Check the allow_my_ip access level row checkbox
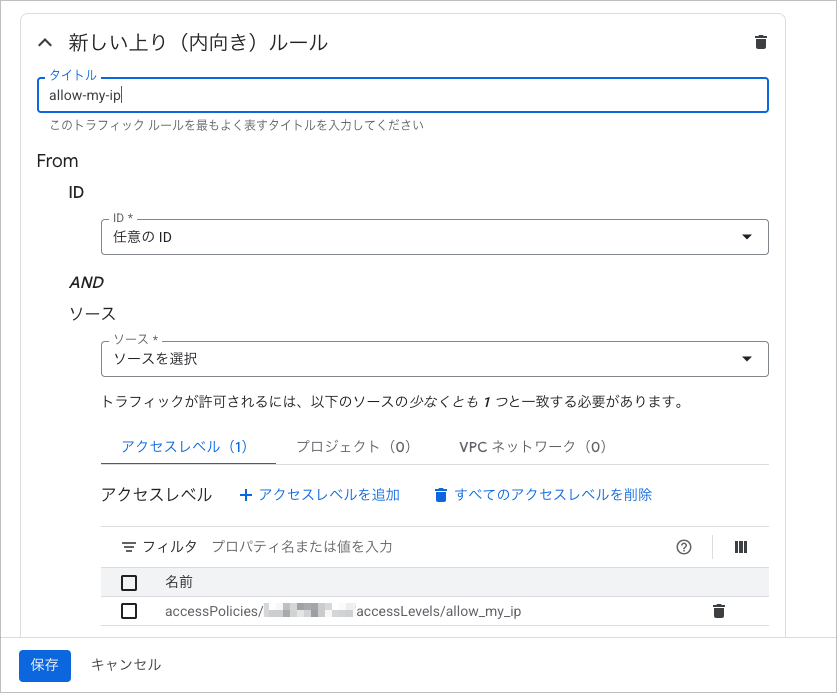837x693 pixels. [x=129, y=611]
